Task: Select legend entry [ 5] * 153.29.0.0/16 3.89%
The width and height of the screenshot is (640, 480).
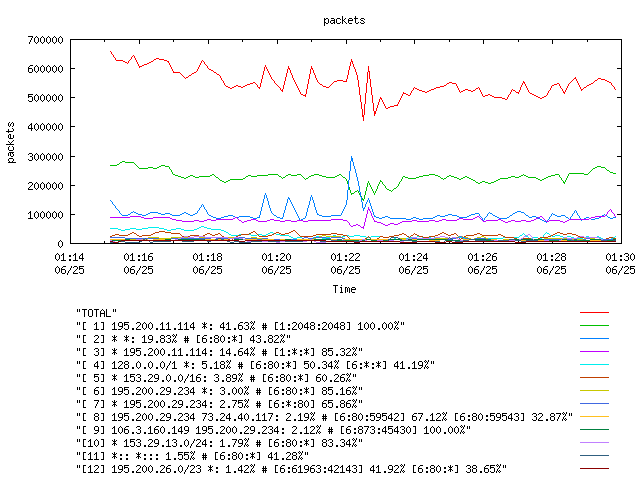Action: click(216, 378)
